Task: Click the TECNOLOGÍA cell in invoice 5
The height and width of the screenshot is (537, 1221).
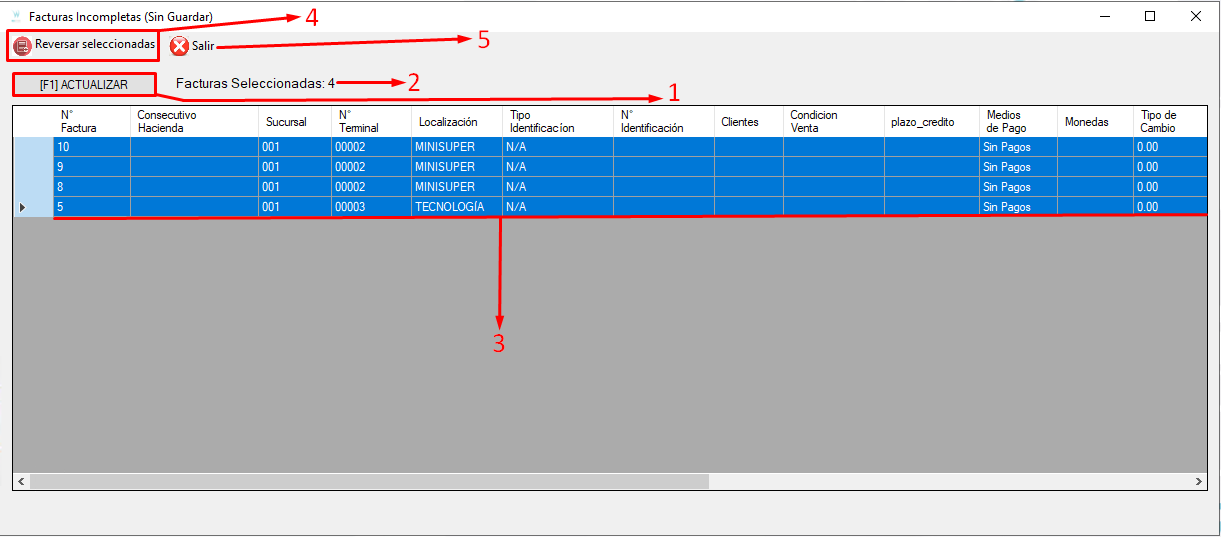Action: pos(456,207)
